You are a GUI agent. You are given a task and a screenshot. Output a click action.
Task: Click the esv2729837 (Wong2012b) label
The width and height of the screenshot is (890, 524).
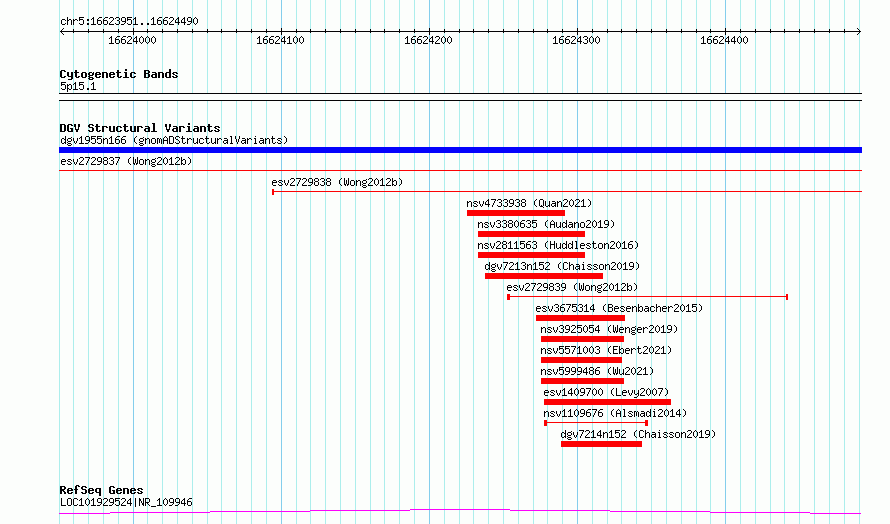click(x=126, y=161)
